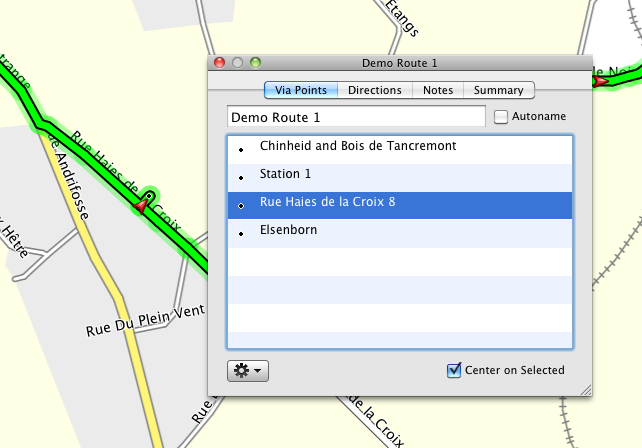Click the red route marker at top right of map
The width and height of the screenshot is (642, 448).
[x=600, y=82]
